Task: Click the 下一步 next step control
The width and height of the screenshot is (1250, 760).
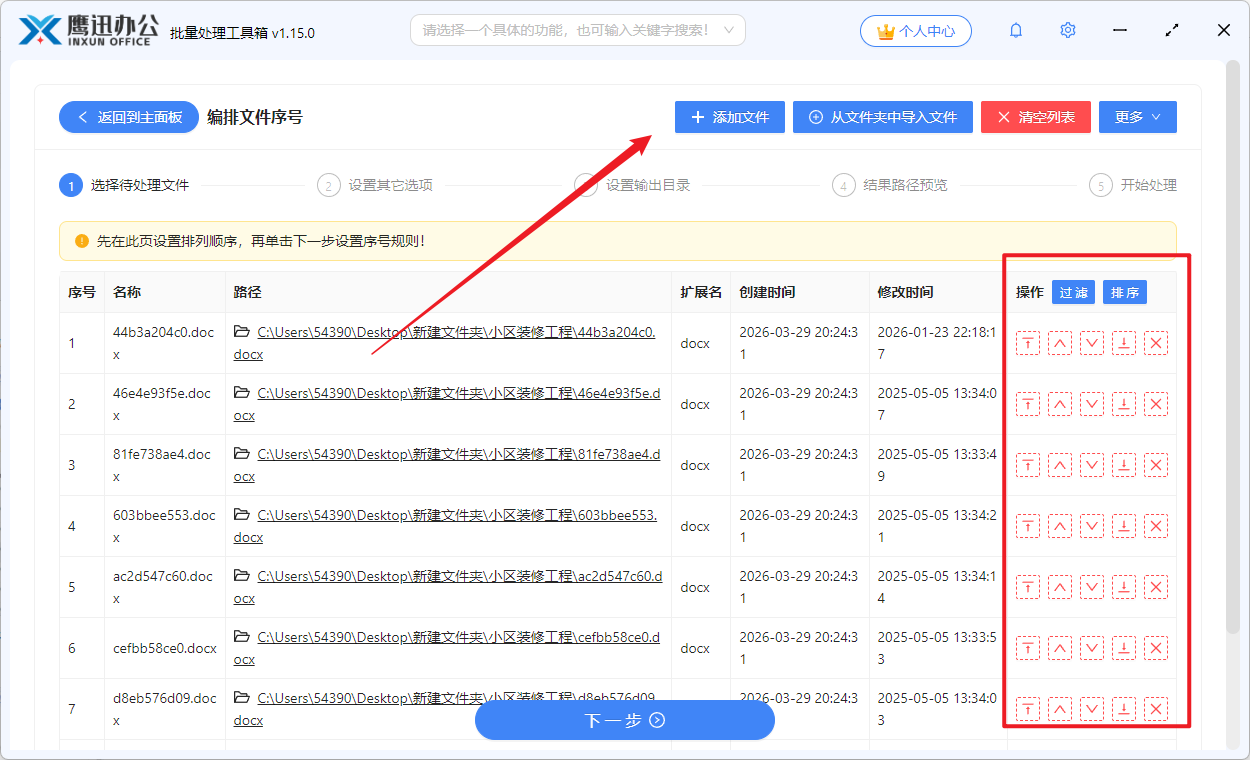Action: coord(624,720)
